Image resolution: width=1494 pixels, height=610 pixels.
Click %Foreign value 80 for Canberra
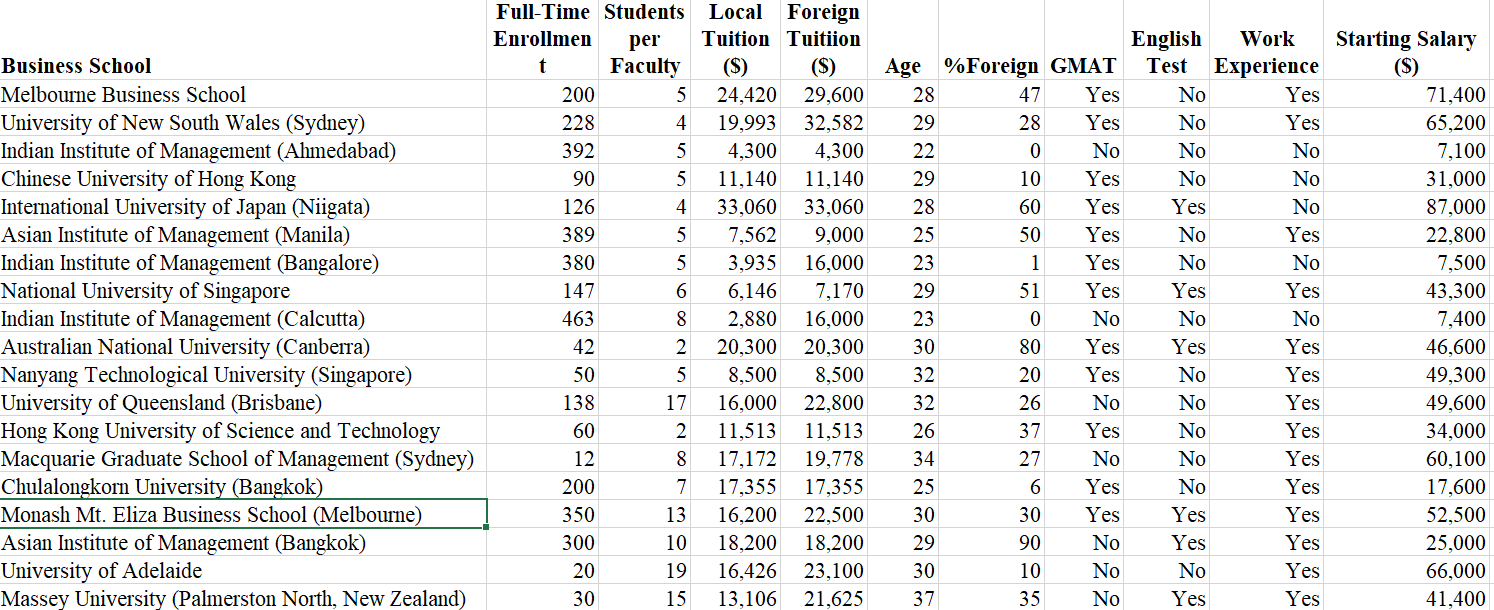pos(991,347)
